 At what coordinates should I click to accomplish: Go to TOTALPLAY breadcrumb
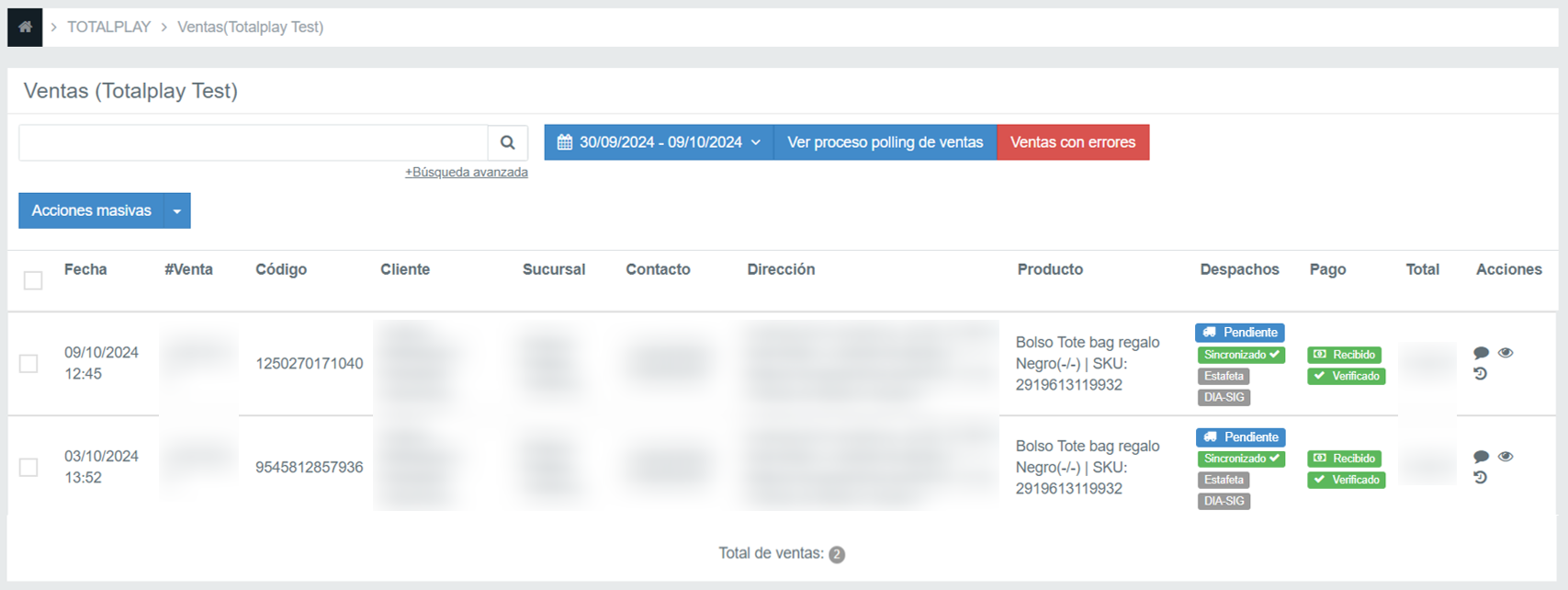[x=108, y=27]
